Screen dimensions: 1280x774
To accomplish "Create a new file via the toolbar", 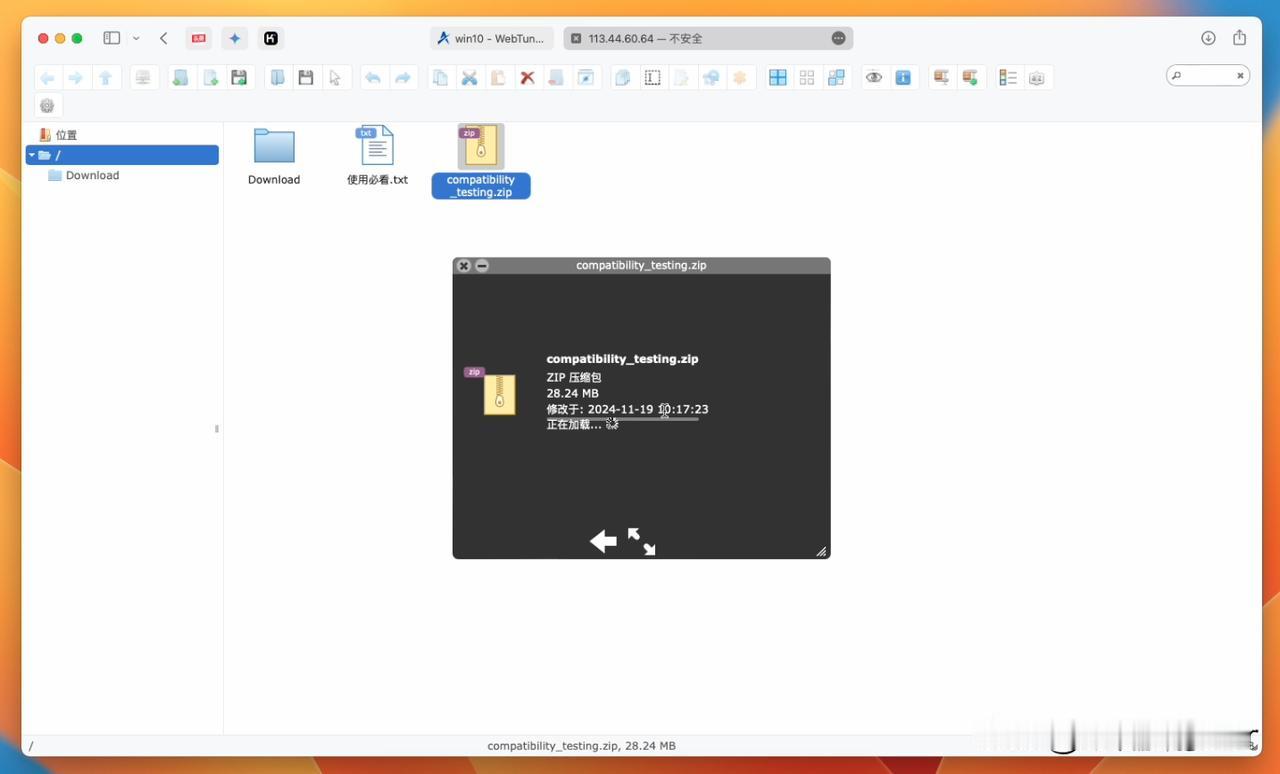I will [x=210, y=78].
